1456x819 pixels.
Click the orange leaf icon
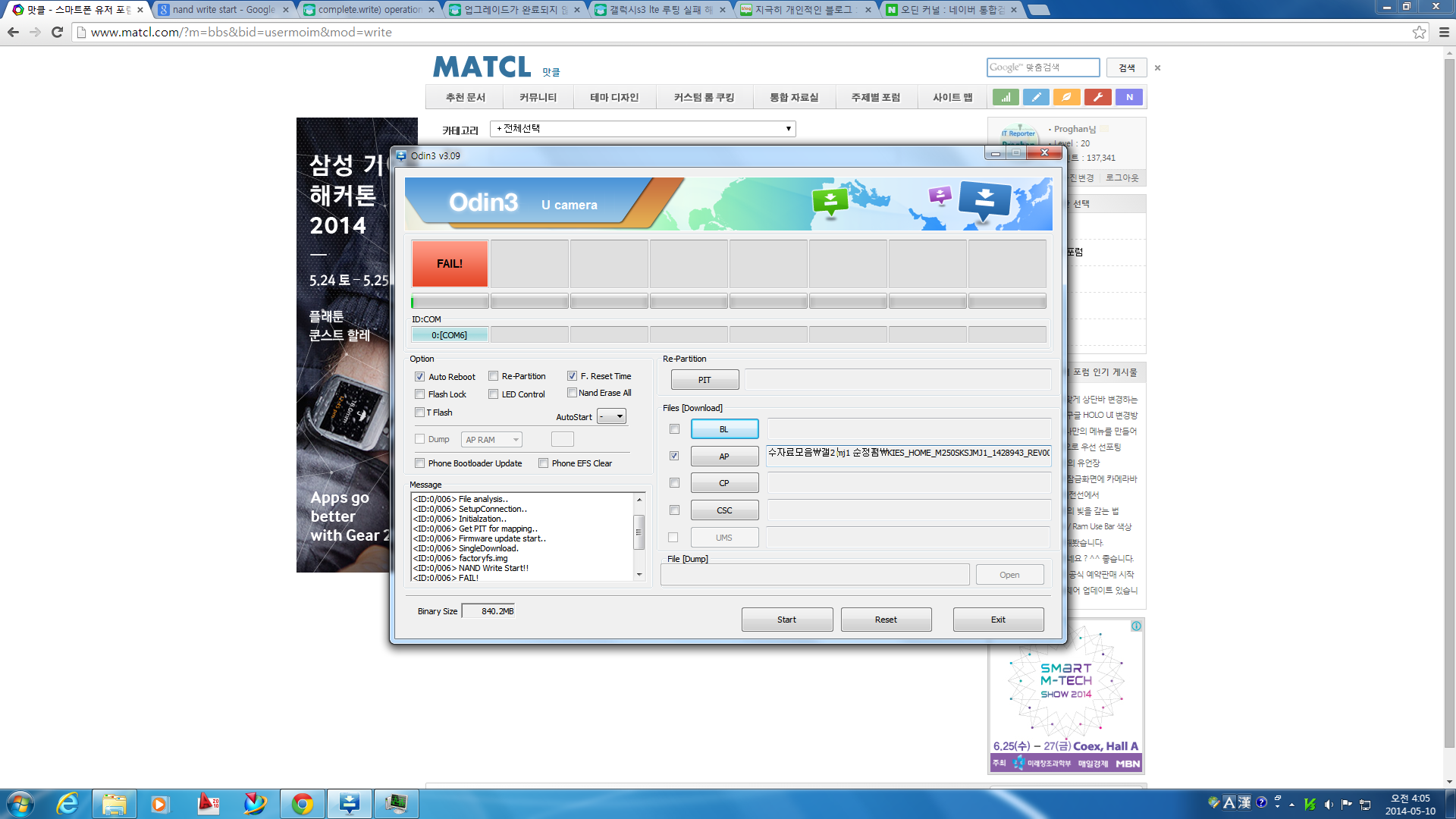[x=1066, y=97]
